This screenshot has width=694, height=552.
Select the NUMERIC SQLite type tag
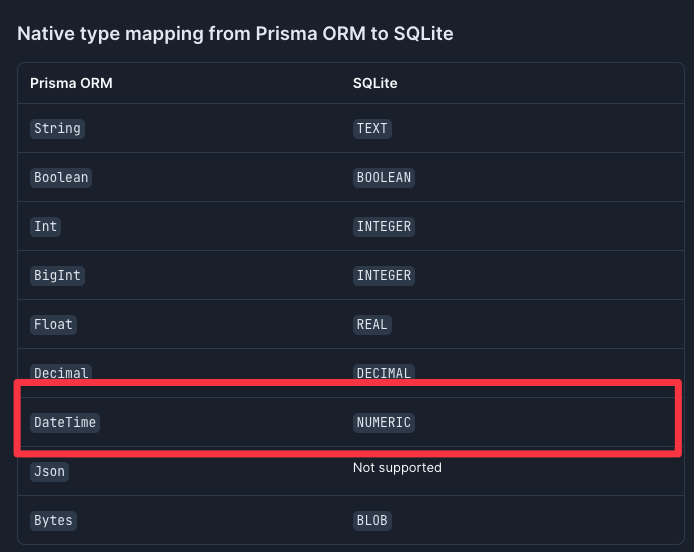384,422
